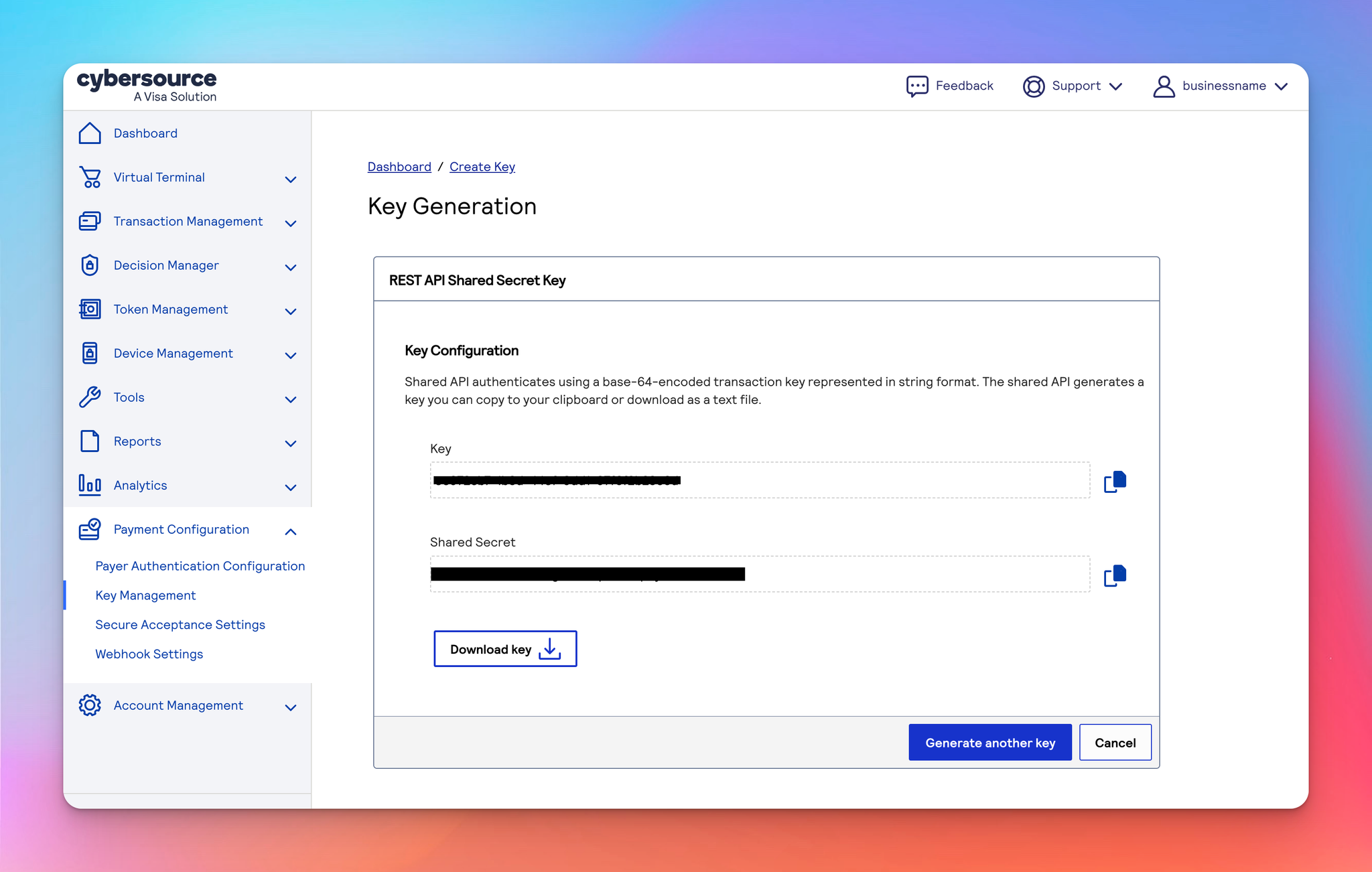Expand the Token Management chevron

[x=291, y=311]
